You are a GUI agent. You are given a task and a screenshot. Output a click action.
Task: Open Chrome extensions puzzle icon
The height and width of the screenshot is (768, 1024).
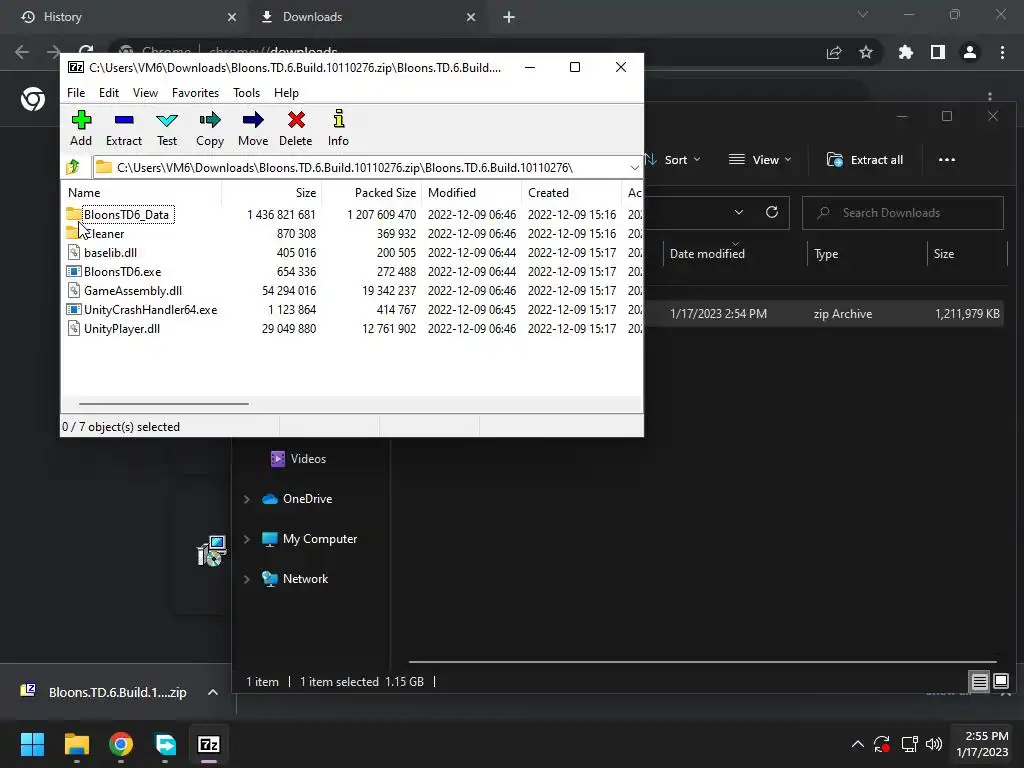(x=905, y=52)
